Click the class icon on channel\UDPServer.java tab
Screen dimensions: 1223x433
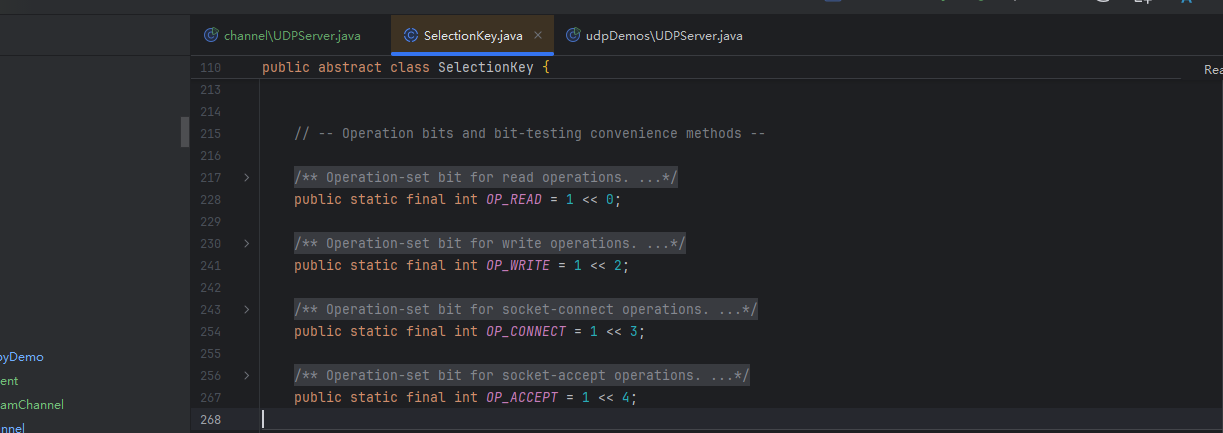[x=211, y=35]
